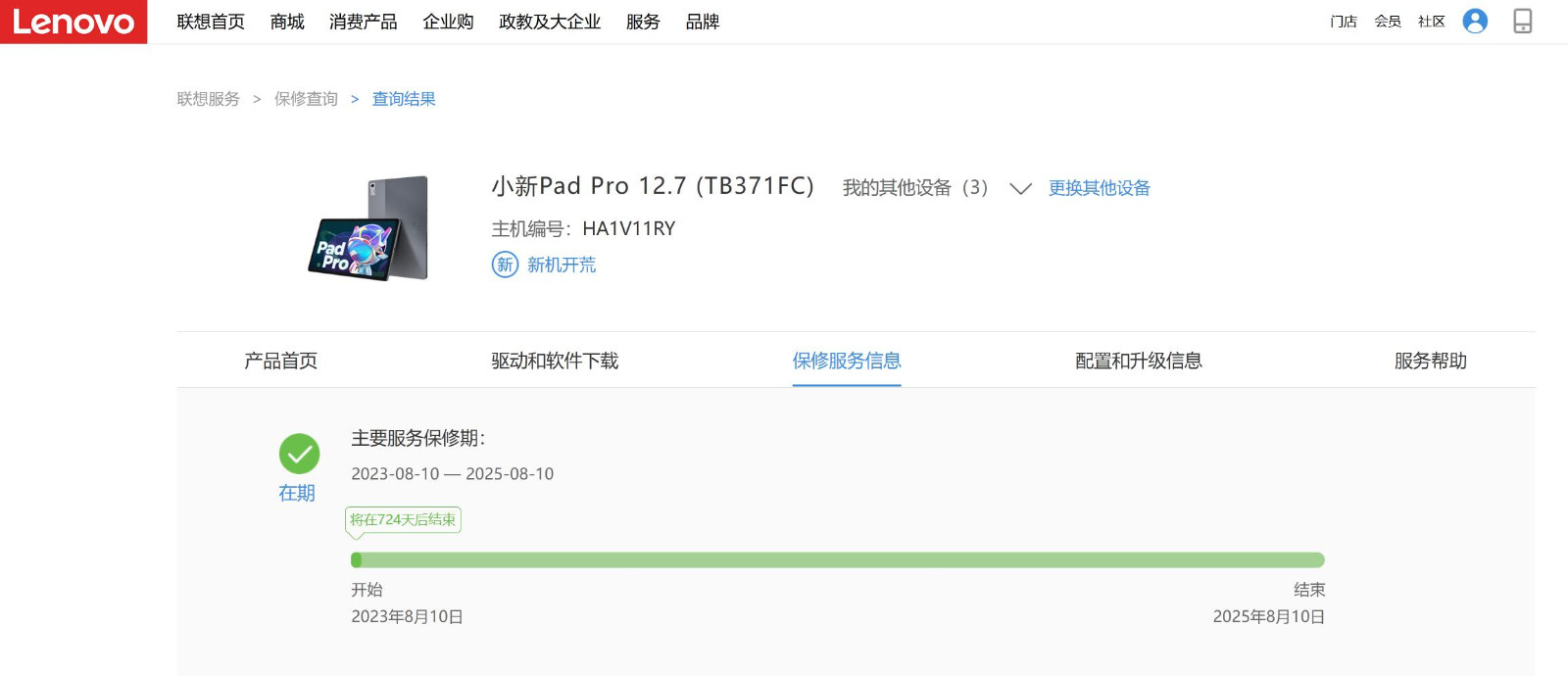Open 政教及大企业 menu item
This screenshot has width=1568, height=676.
click(x=550, y=22)
